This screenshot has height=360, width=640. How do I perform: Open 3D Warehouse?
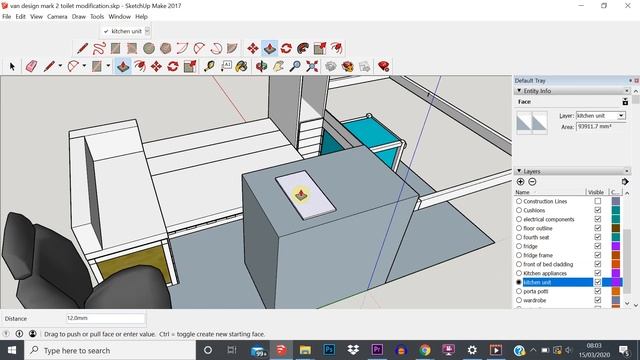[331, 66]
